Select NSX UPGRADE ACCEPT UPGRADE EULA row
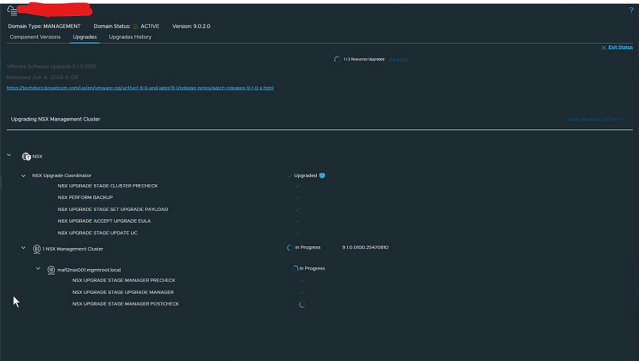 coord(104,221)
